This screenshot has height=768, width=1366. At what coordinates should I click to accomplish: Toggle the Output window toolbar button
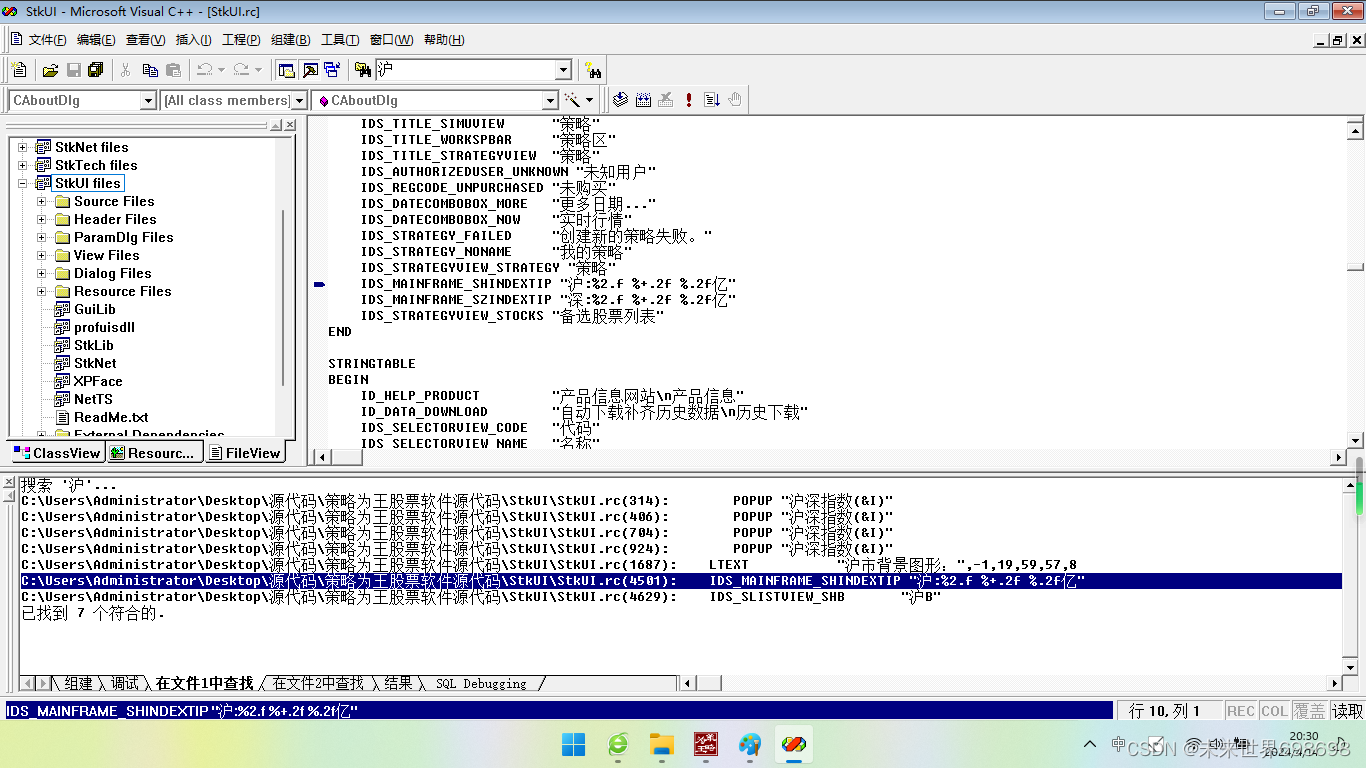(310, 70)
